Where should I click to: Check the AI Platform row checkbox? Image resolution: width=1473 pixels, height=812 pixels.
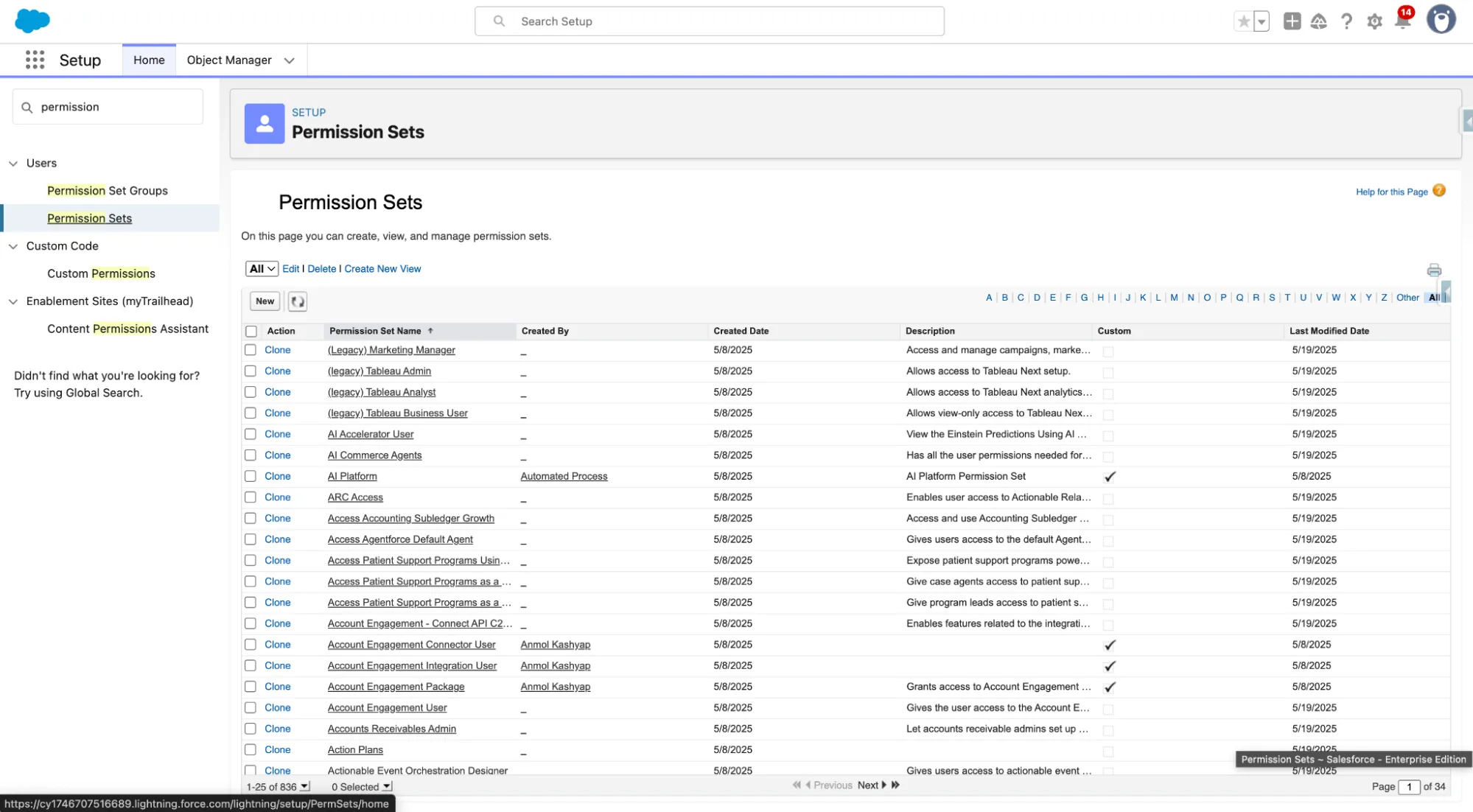coord(251,476)
